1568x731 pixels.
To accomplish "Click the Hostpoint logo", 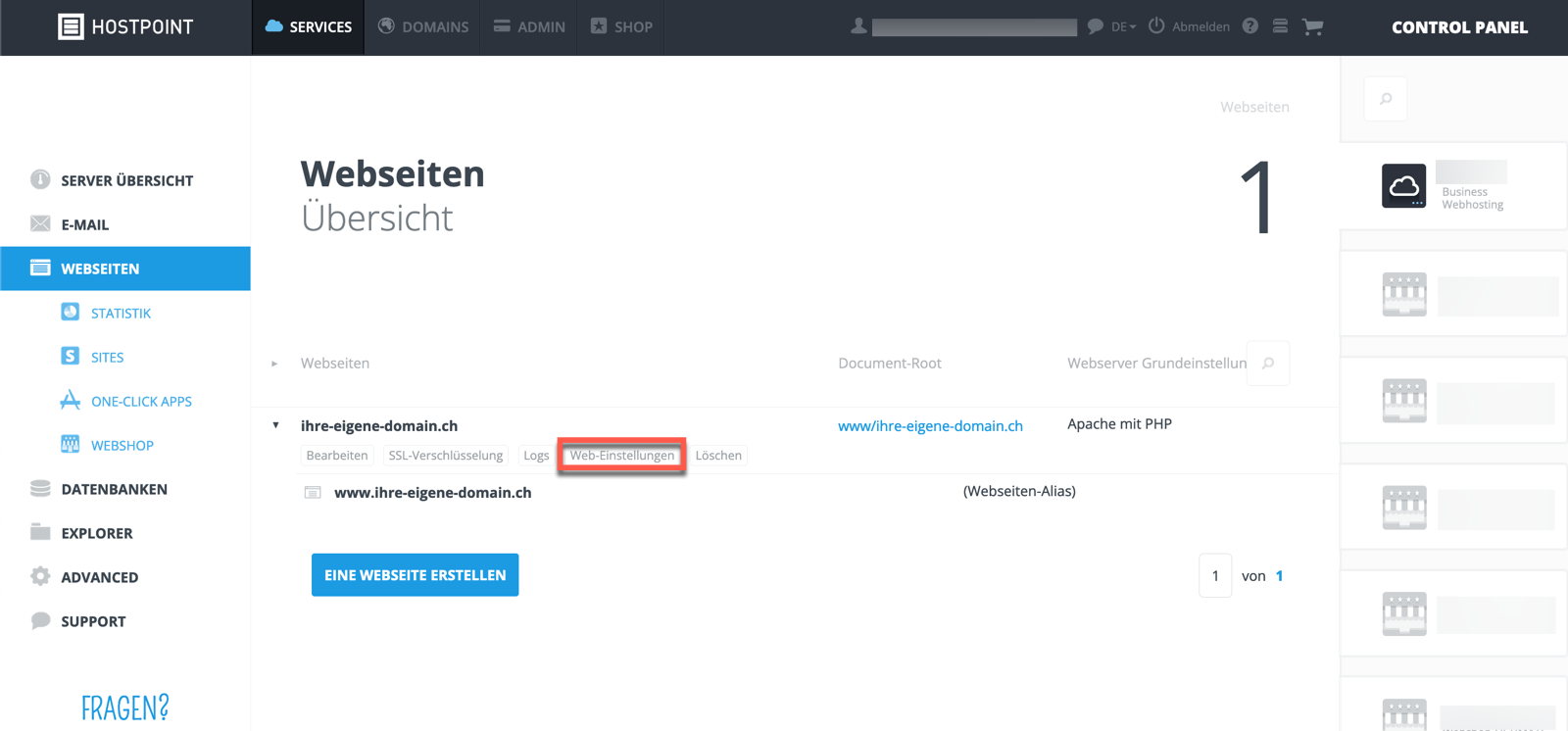I will click(x=125, y=26).
